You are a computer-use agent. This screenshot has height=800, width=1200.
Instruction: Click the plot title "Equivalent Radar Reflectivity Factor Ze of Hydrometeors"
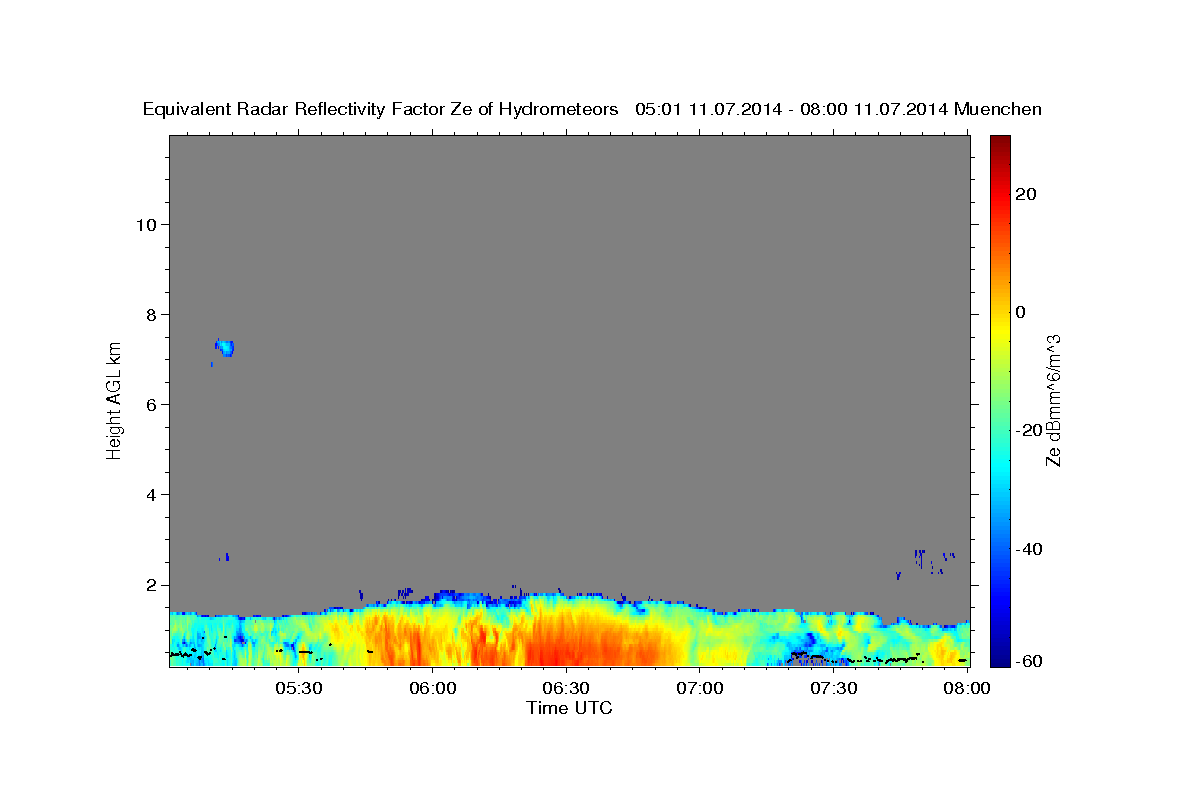click(381, 109)
